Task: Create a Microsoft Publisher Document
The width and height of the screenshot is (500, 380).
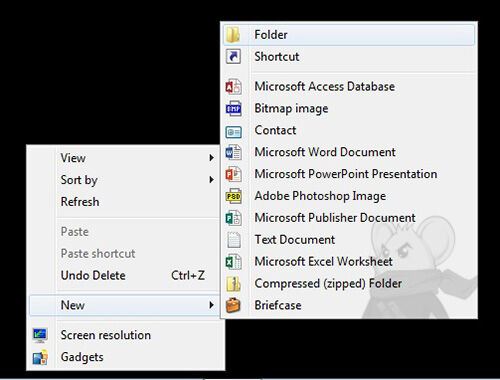Action: point(349,218)
